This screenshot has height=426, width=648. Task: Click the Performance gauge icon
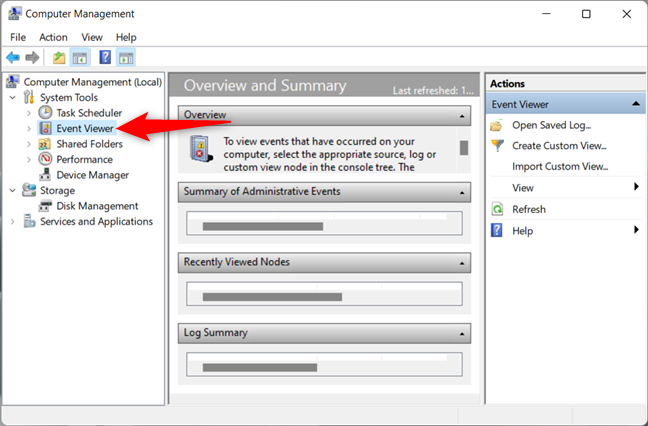coord(45,159)
